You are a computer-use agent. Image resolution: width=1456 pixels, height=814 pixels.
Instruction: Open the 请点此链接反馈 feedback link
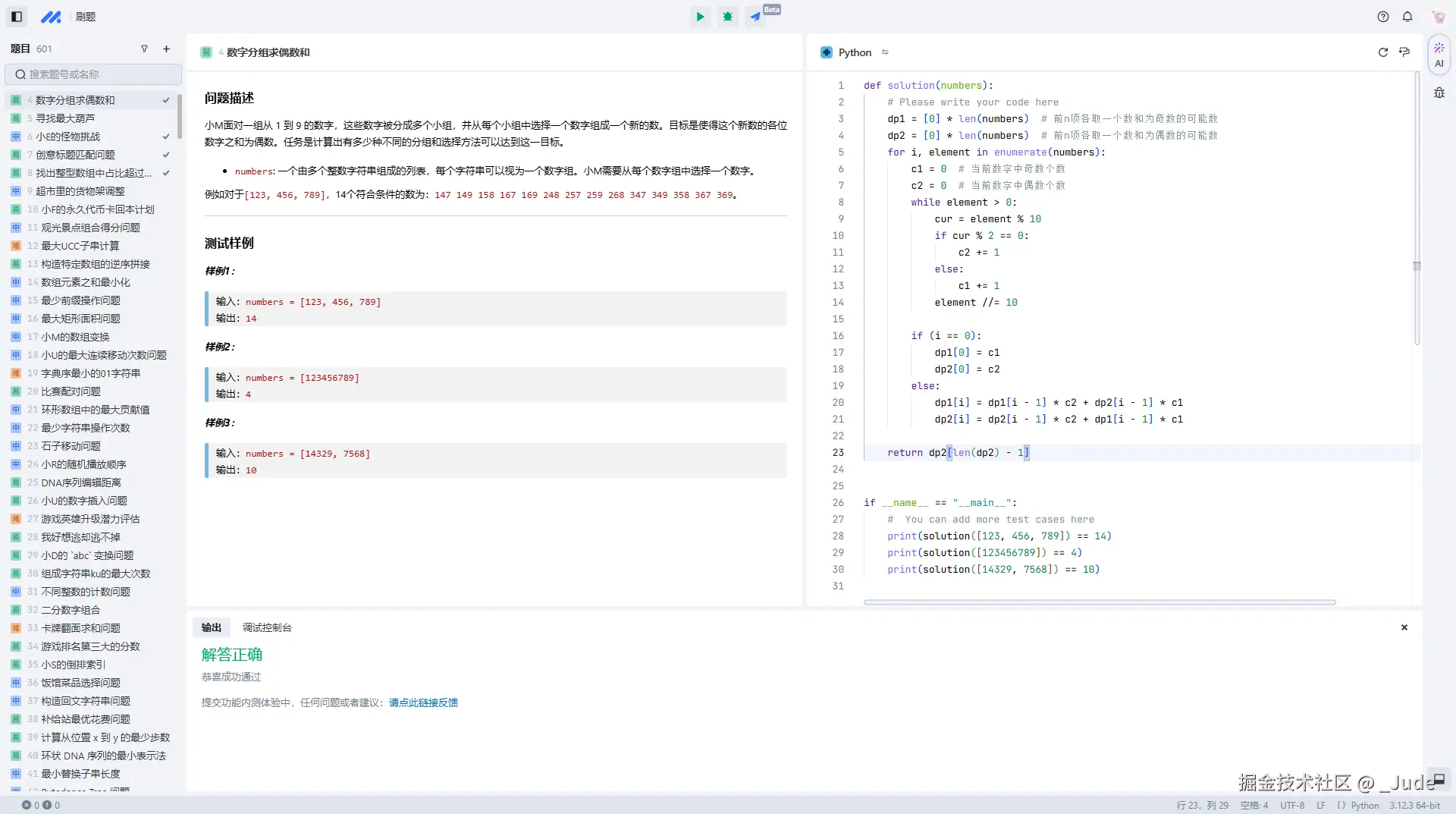(423, 702)
